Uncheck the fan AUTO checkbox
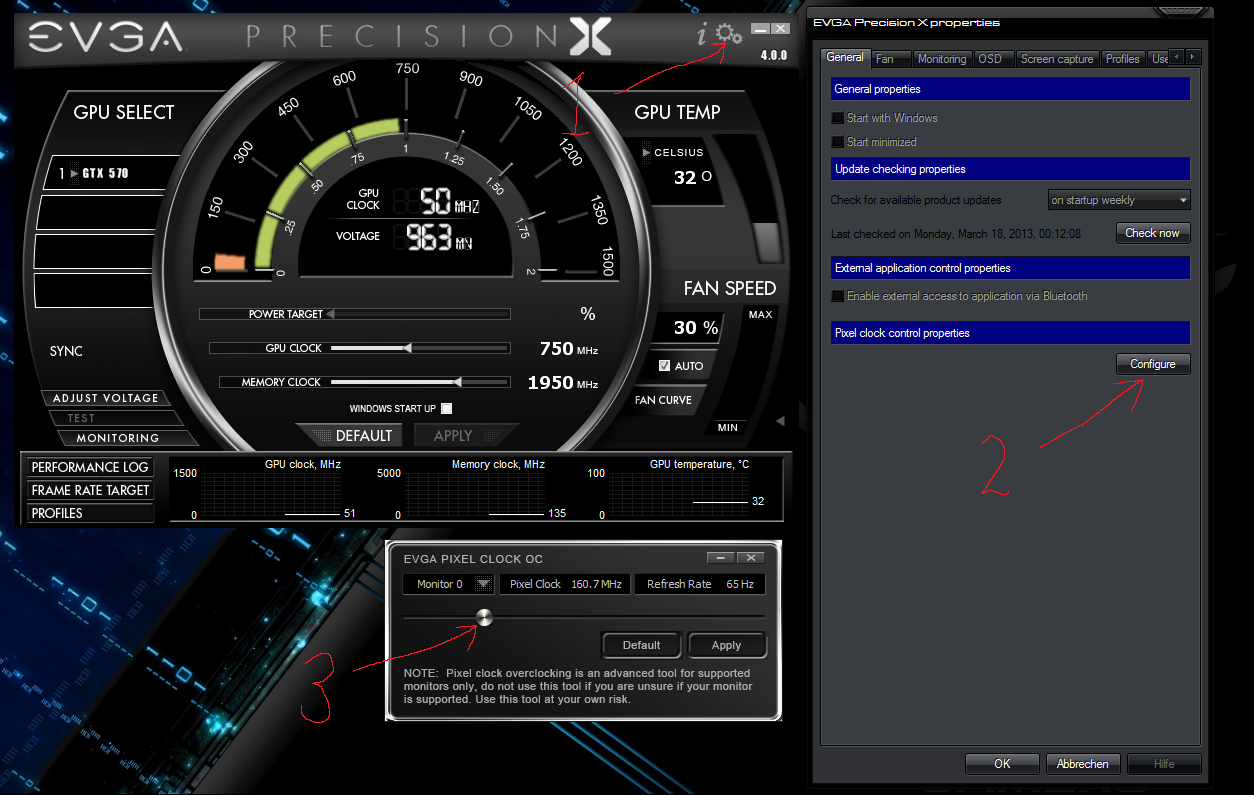The image size is (1254, 795). (664, 366)
